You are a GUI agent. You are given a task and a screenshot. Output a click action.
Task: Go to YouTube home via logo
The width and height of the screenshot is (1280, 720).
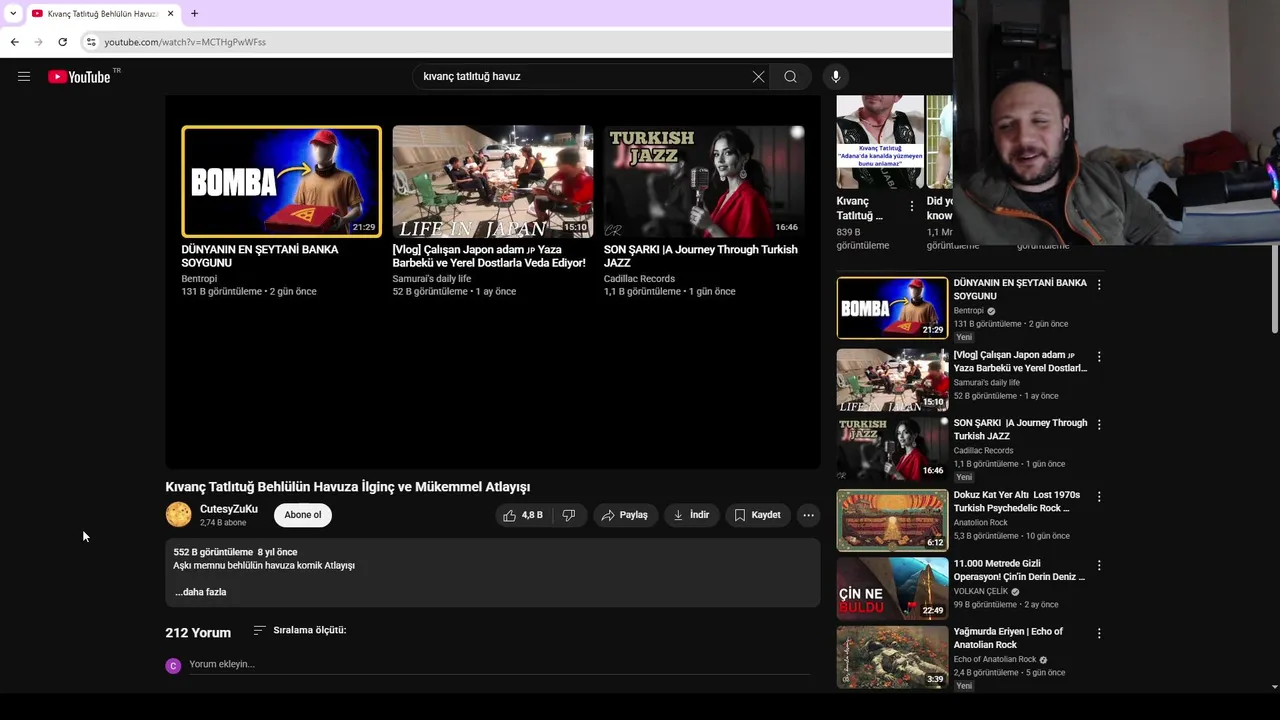[x=79, y=77]
